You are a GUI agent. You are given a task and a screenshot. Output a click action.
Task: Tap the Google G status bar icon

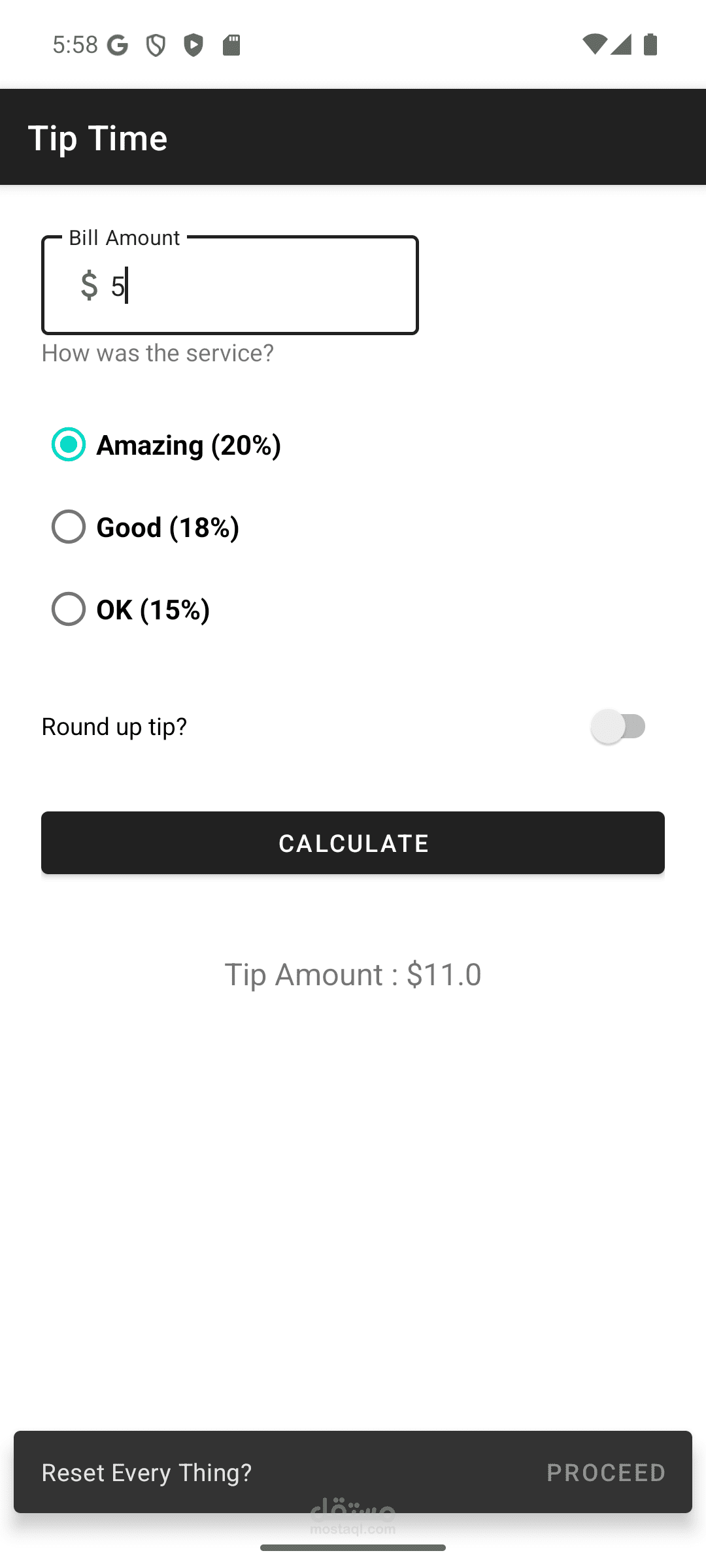[x=118, y=45]
